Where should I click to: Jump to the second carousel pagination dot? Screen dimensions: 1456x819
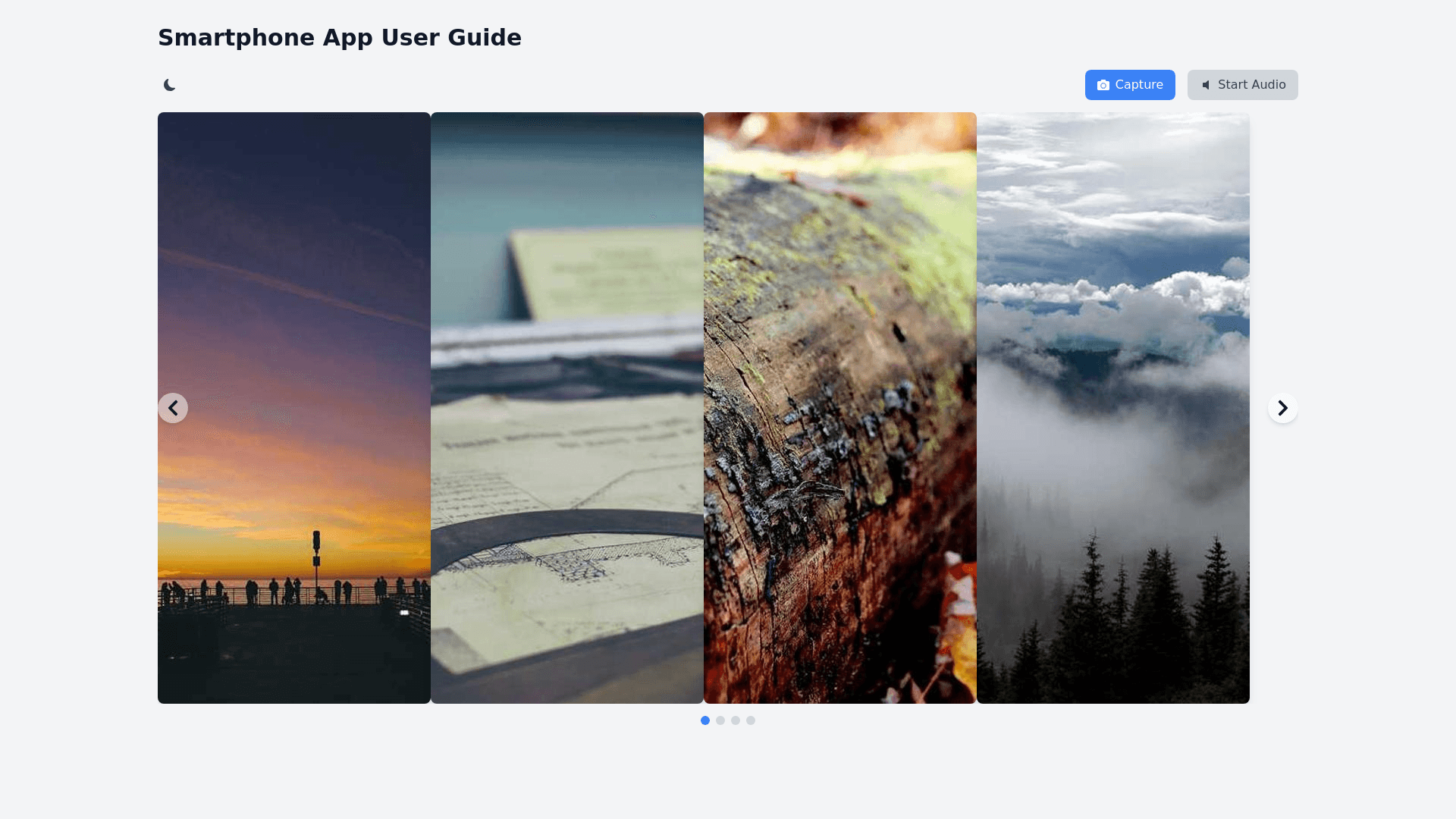click(x=720, y=720)
